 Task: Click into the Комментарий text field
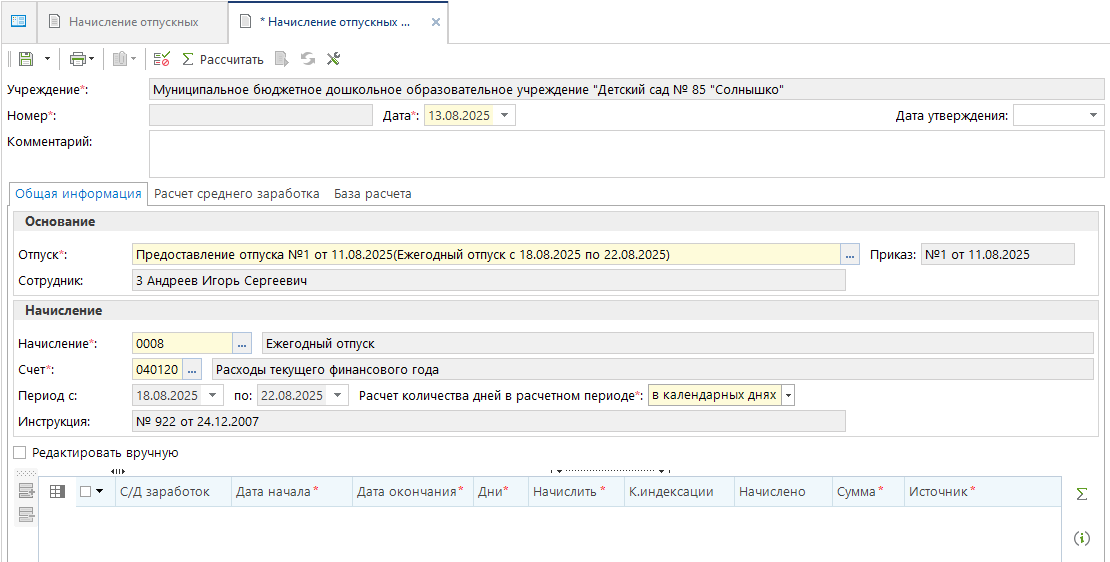626,155
